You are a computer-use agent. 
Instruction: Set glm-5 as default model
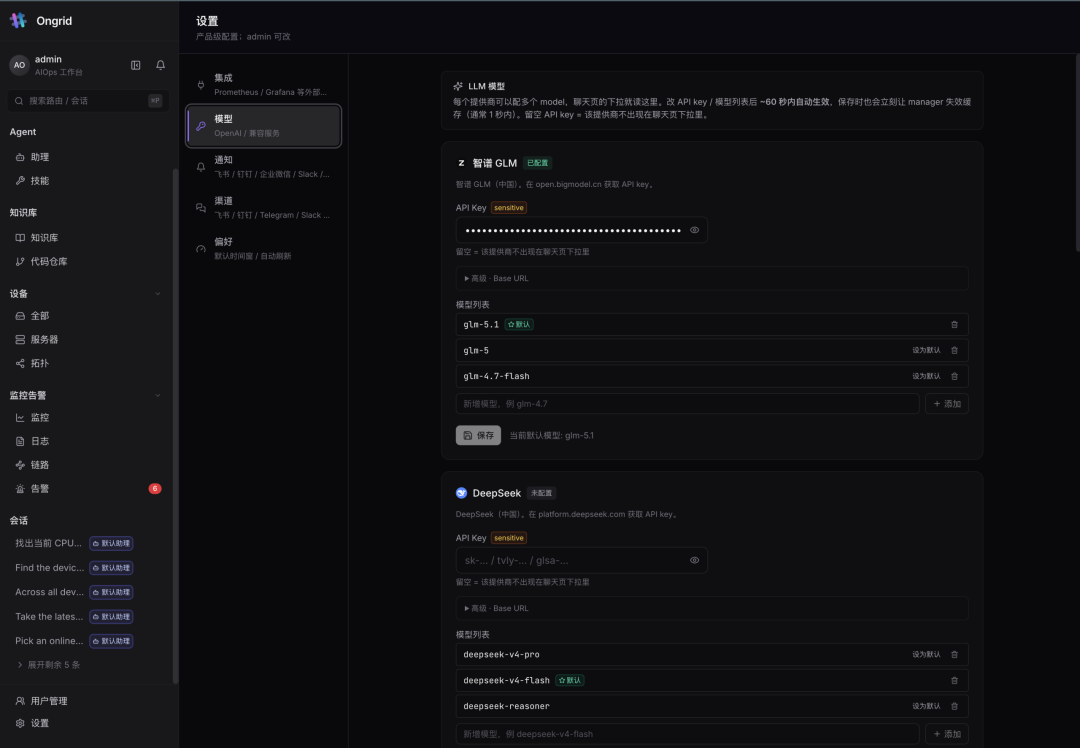tap(926, 351)
